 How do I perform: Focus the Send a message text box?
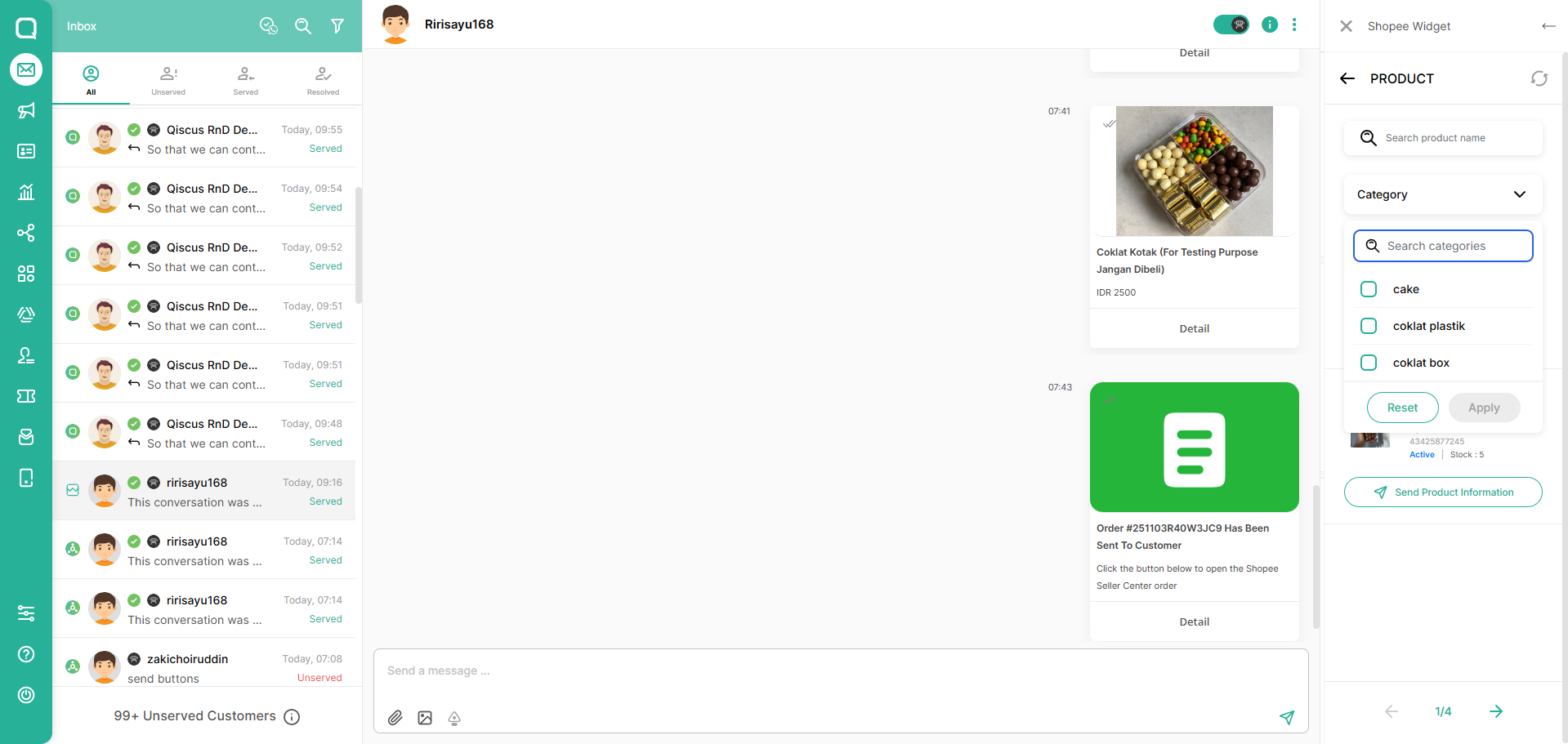pos(841,671)
